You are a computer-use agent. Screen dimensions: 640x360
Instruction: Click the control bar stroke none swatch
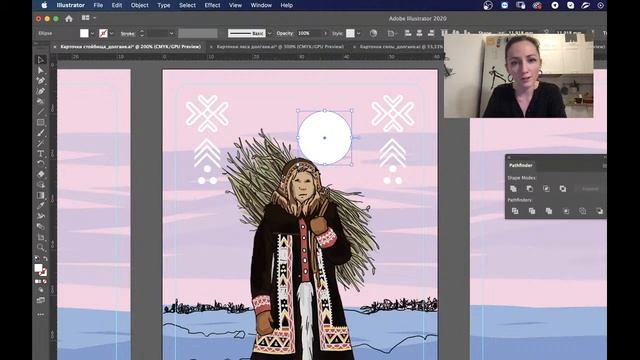click(103, 33)
